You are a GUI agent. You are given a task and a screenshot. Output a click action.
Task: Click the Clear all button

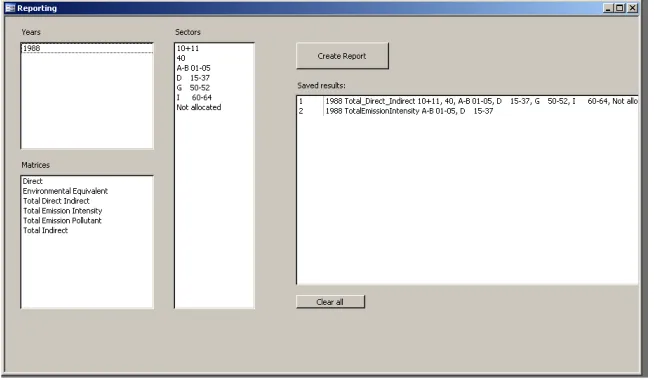click(330, 302)
